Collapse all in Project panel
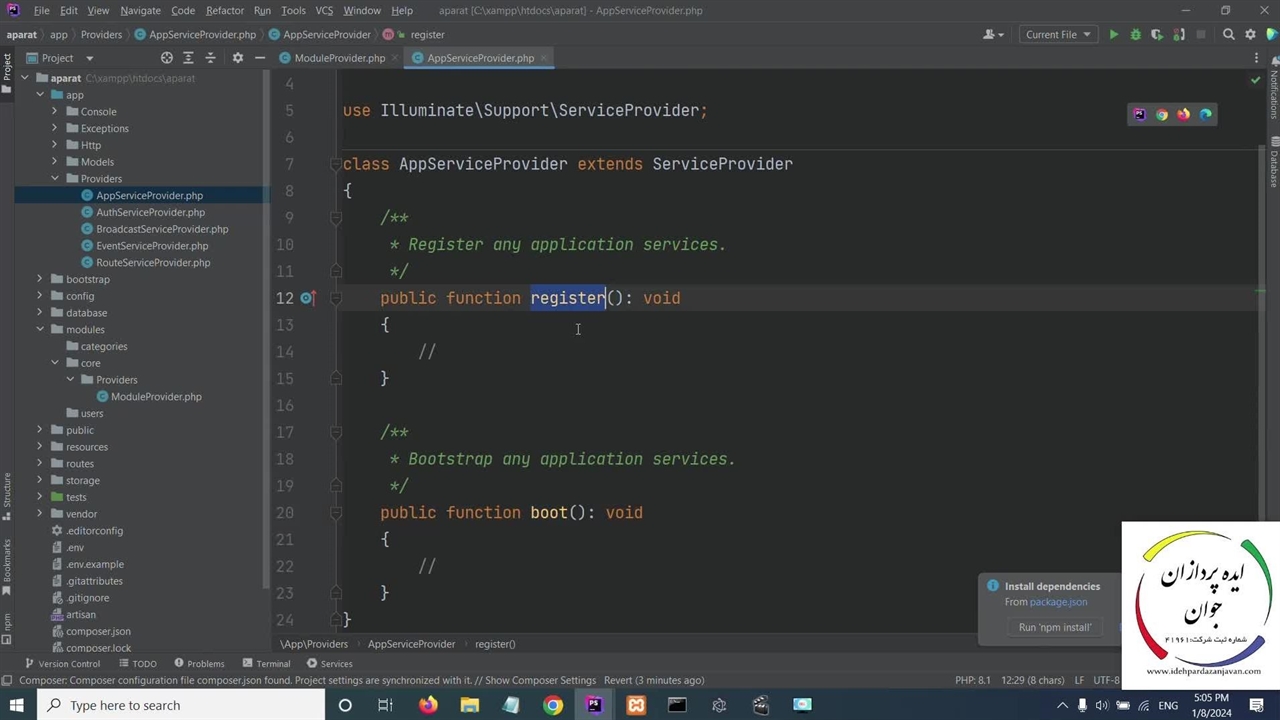The width and height of the screenshot is (1280, 720). [210, 58]
